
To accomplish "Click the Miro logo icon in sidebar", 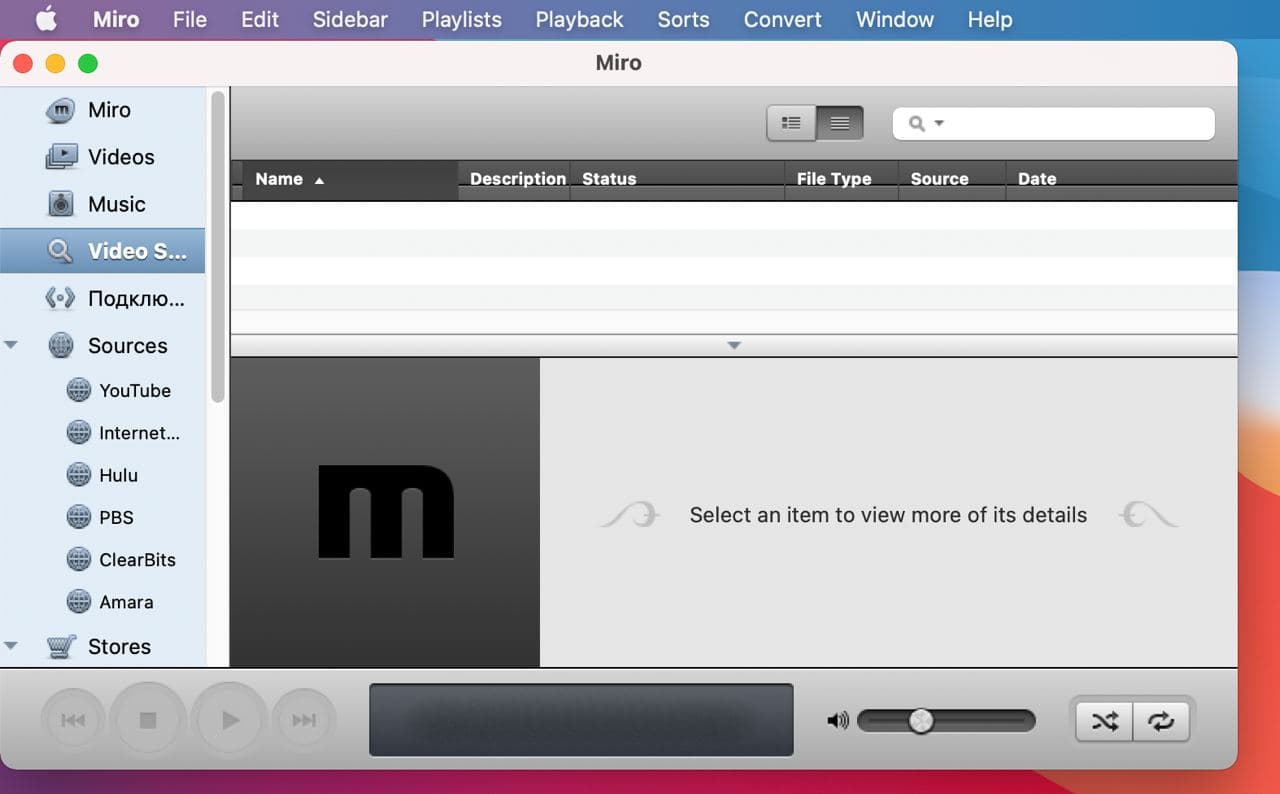I will pos(60,110).
